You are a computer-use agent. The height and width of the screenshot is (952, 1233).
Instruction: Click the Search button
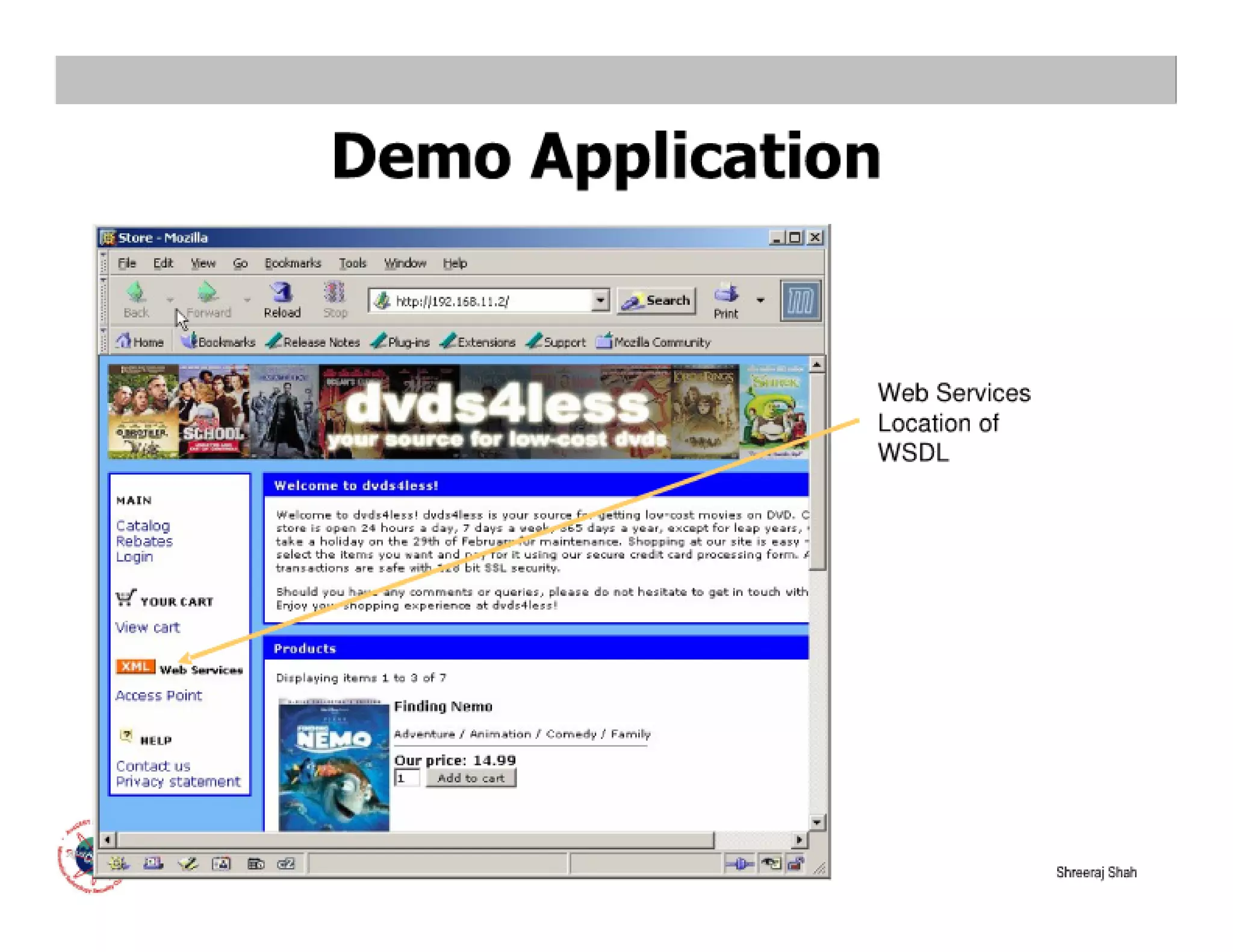pos(656,300)
